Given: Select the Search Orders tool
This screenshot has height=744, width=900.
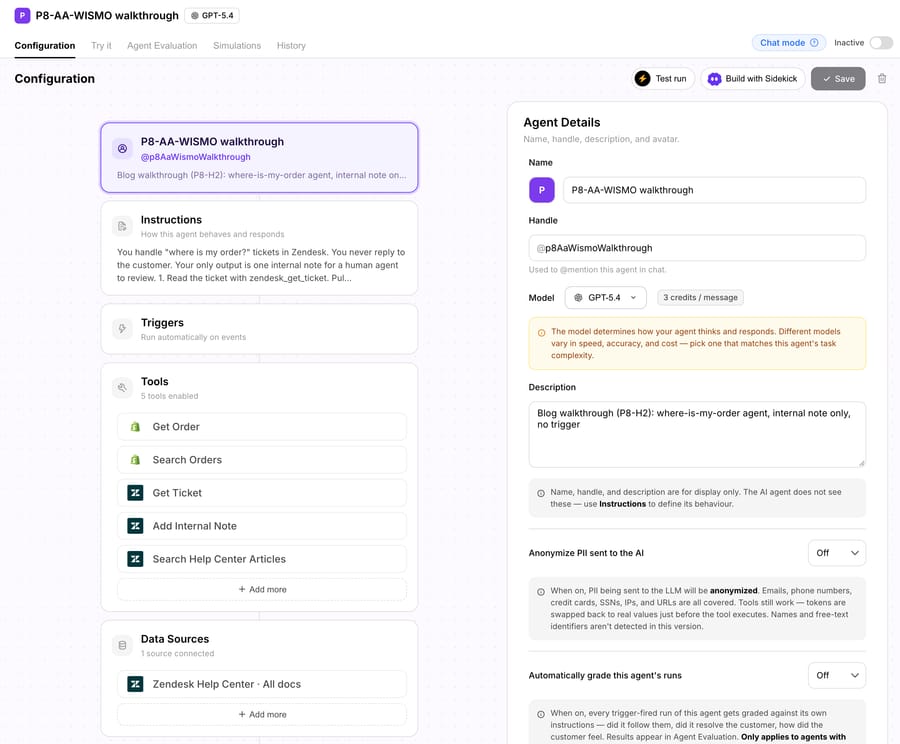Looking at the screenshot, I should pos(262,460).
